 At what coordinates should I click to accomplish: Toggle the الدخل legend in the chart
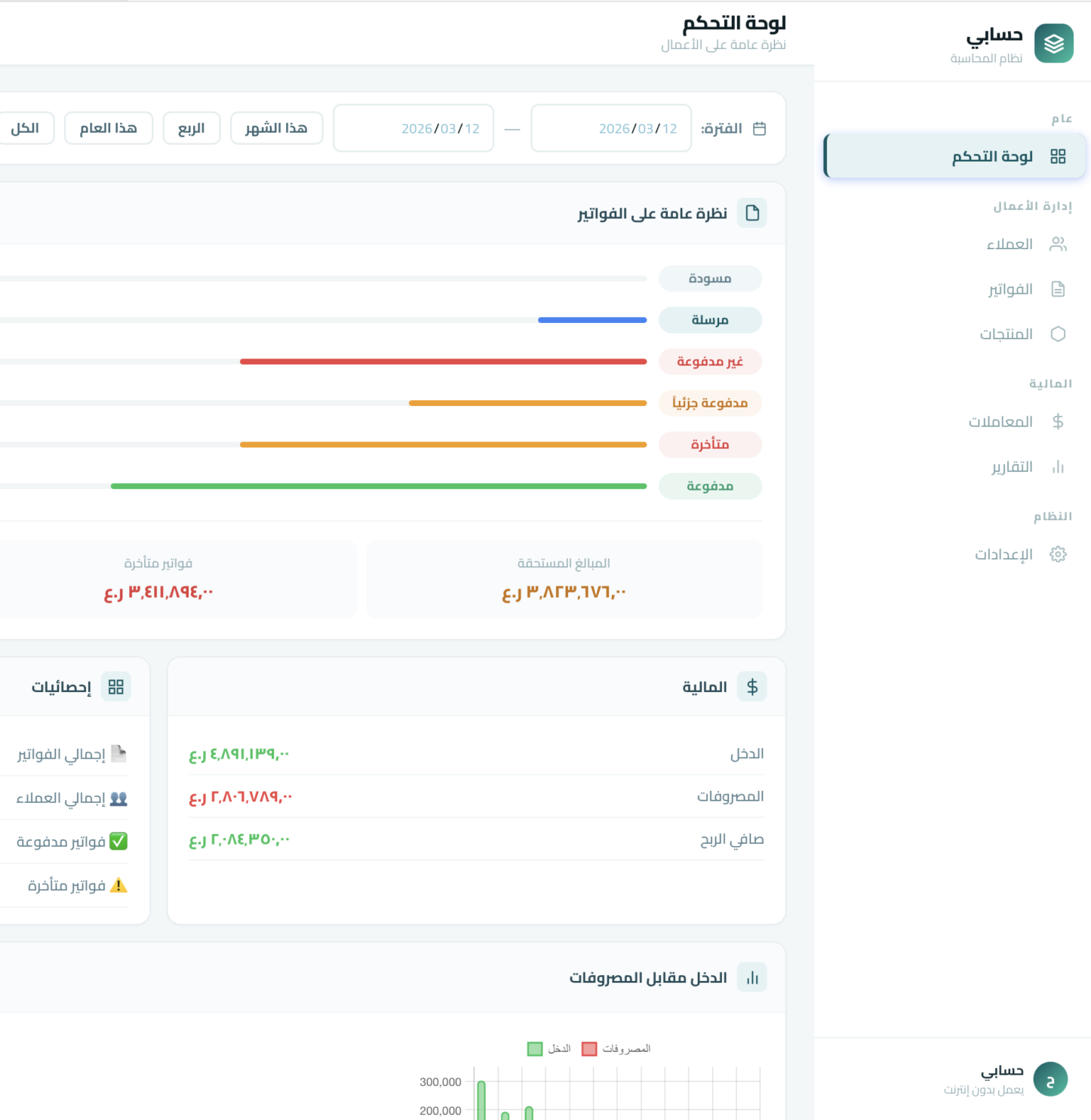pyautogui.click(x=549, y=1049)
